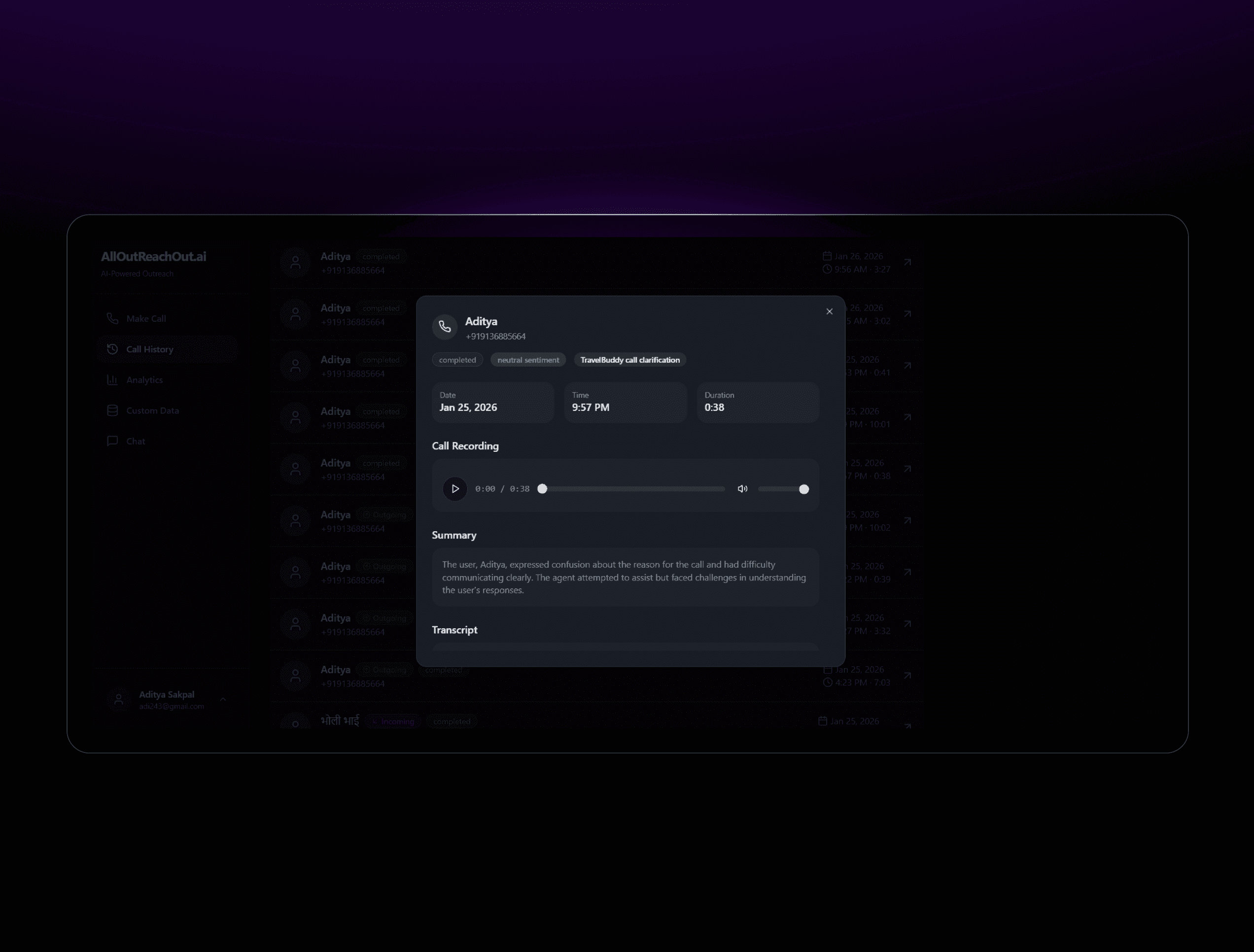This screenshot has height=952, width=1254.
Task: Open the Analytics chart icon
Action: [x=112, y=379]
